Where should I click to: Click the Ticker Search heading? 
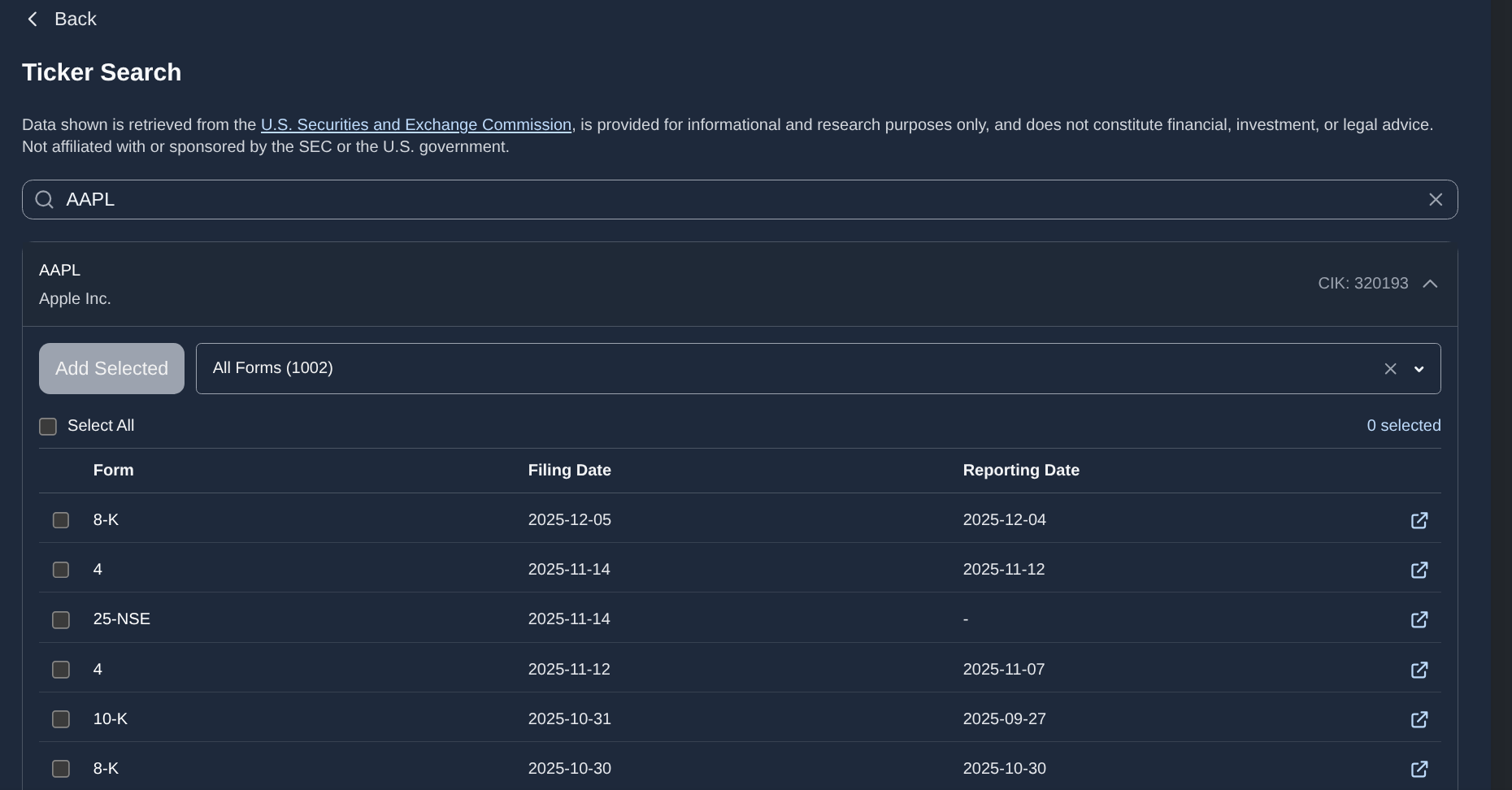(x=102, y=72)
